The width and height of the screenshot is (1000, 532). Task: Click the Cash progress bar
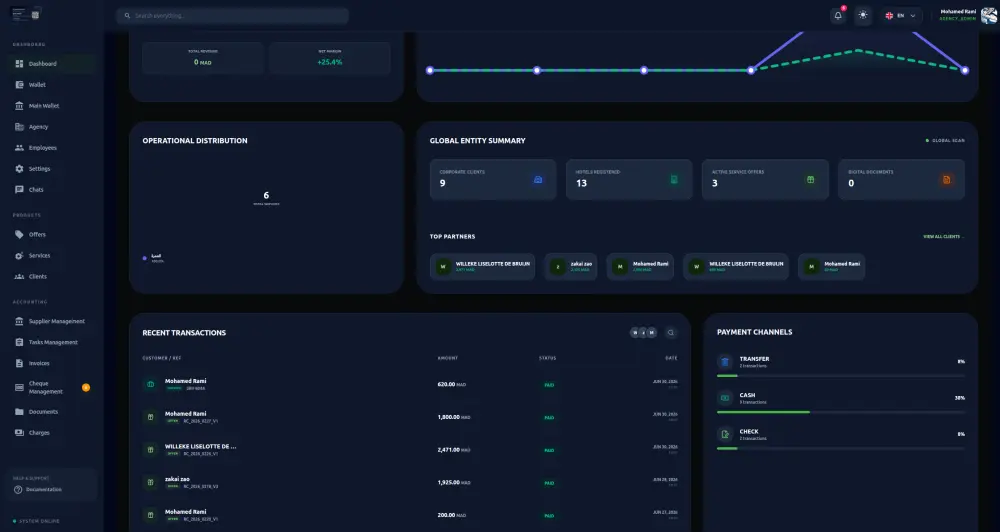pyautogui.click(x=841, y=412)
